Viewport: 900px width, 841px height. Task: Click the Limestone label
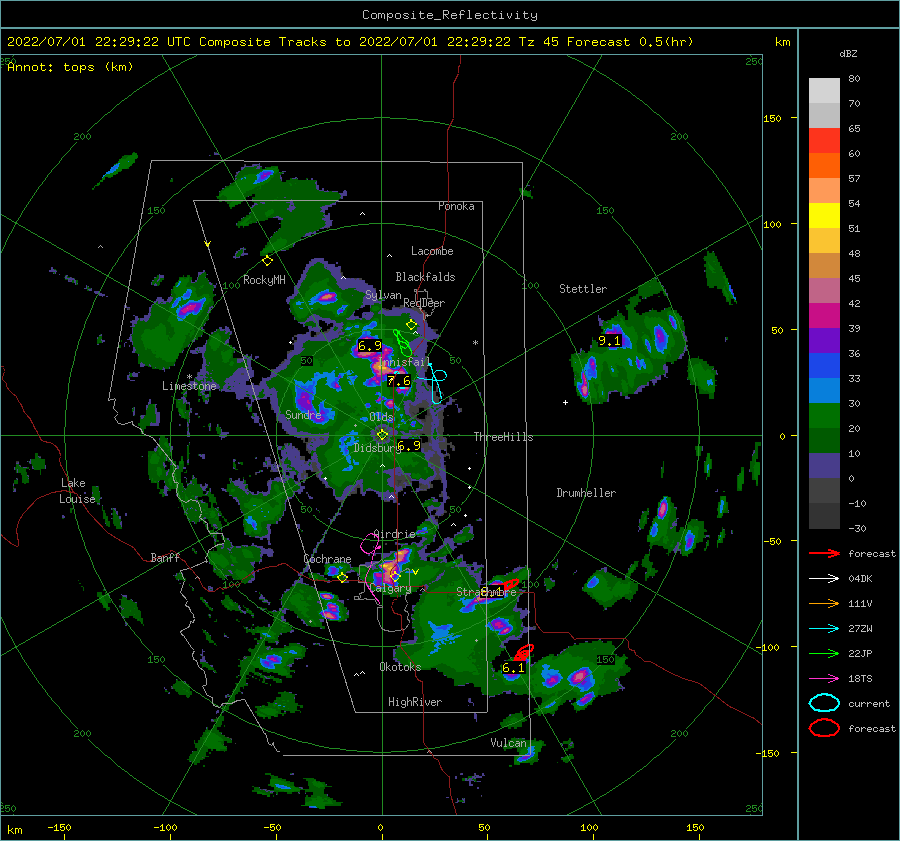[x=189, y=386]
